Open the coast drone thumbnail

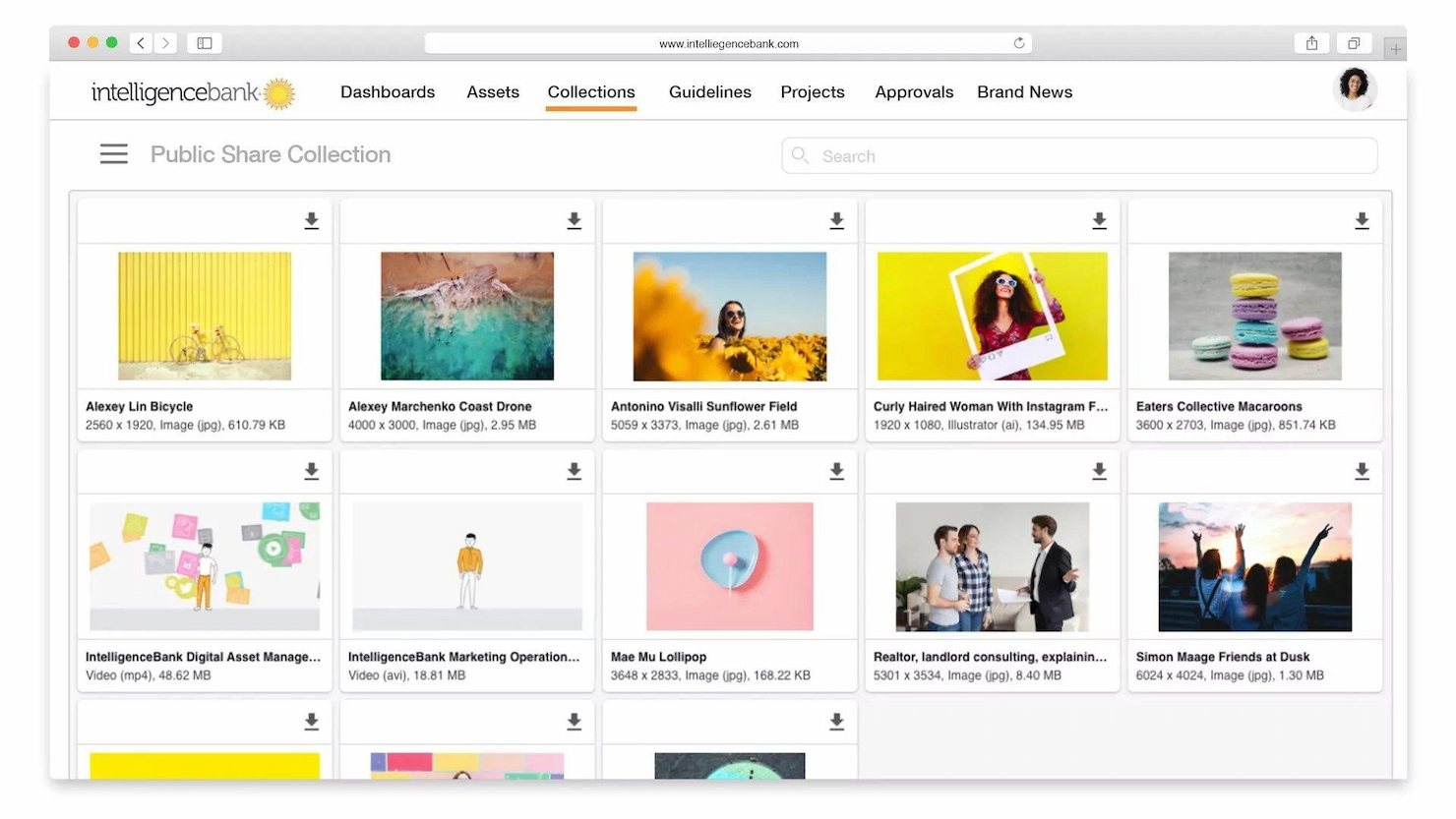467,316
